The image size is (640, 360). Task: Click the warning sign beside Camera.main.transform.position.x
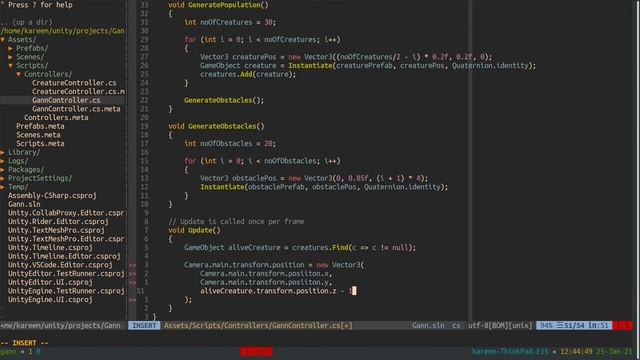(133, 273)
